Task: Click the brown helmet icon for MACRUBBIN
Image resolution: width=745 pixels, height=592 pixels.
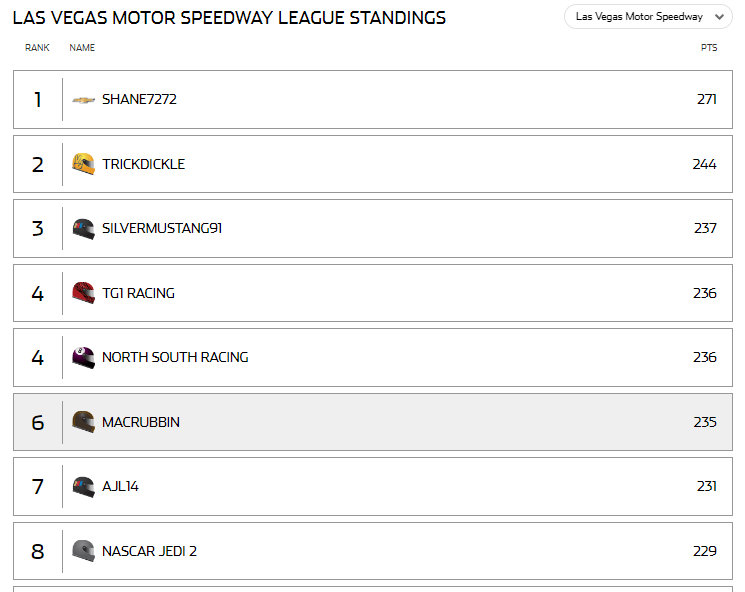Action: [x=84, y=422]
